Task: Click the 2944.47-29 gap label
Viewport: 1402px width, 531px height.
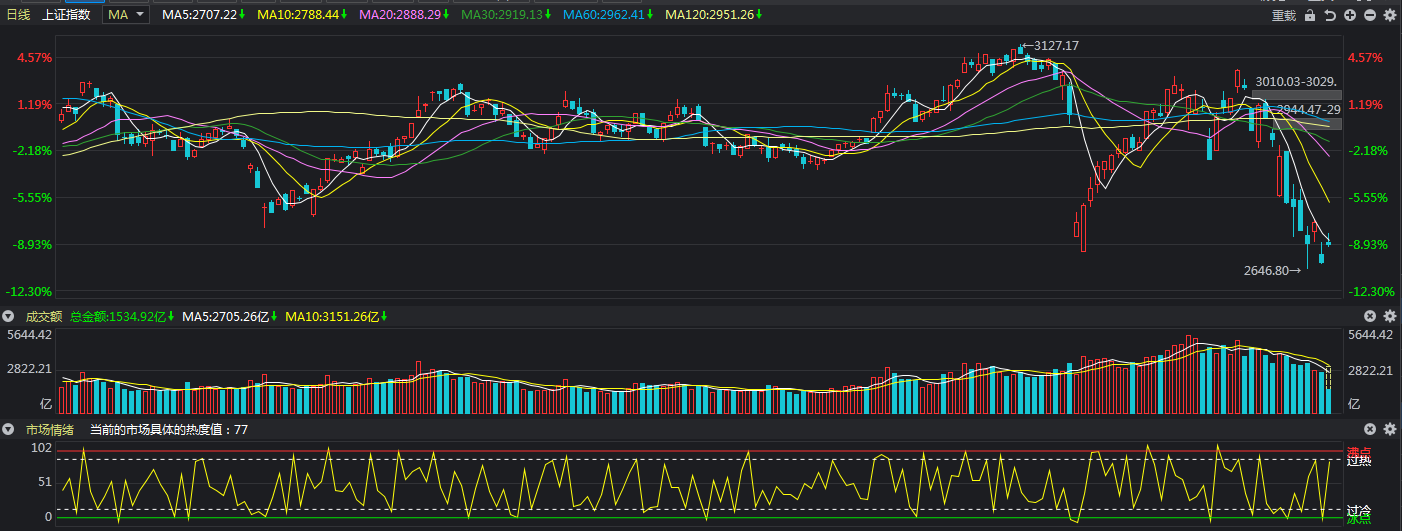Action: click(1308, 109)
